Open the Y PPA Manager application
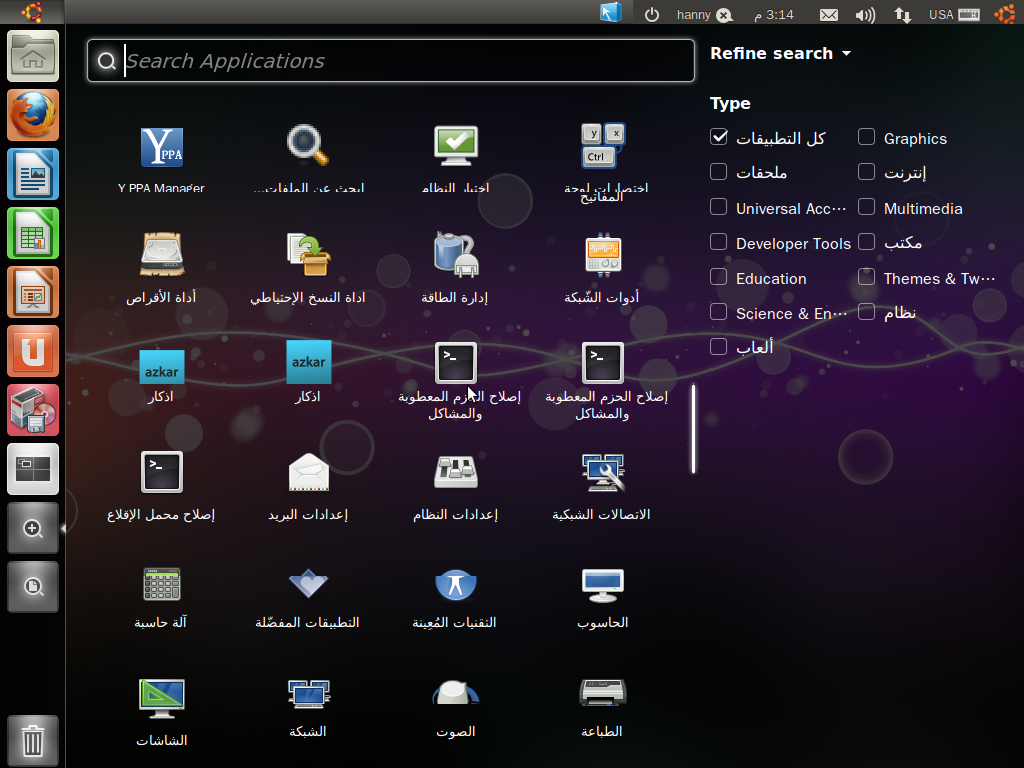The image size is (1024, 768). (x=161, y=147)
